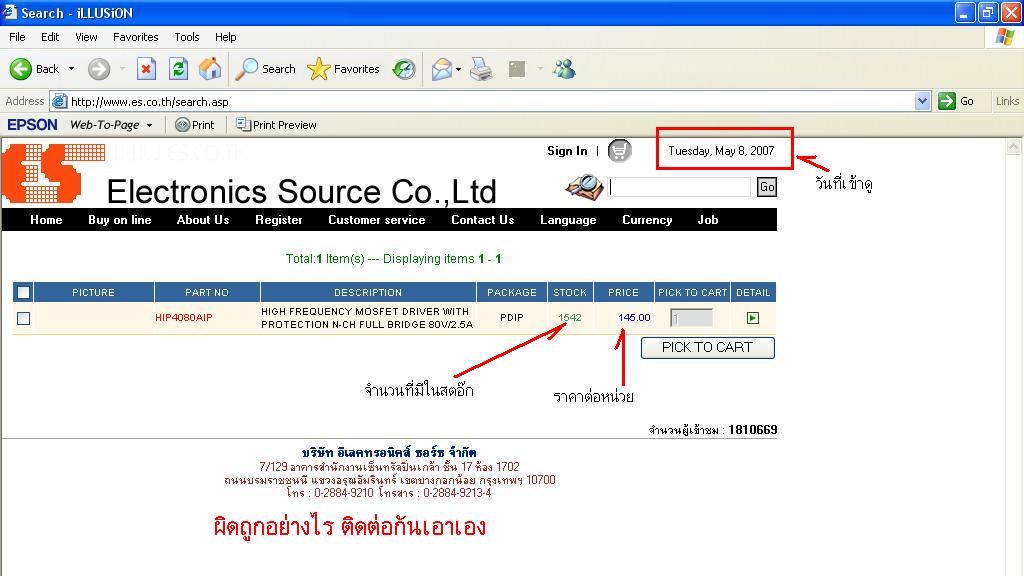Click the PART NO column header
The height and width of the screenshot is (576, 1024).
coord(207,293)
